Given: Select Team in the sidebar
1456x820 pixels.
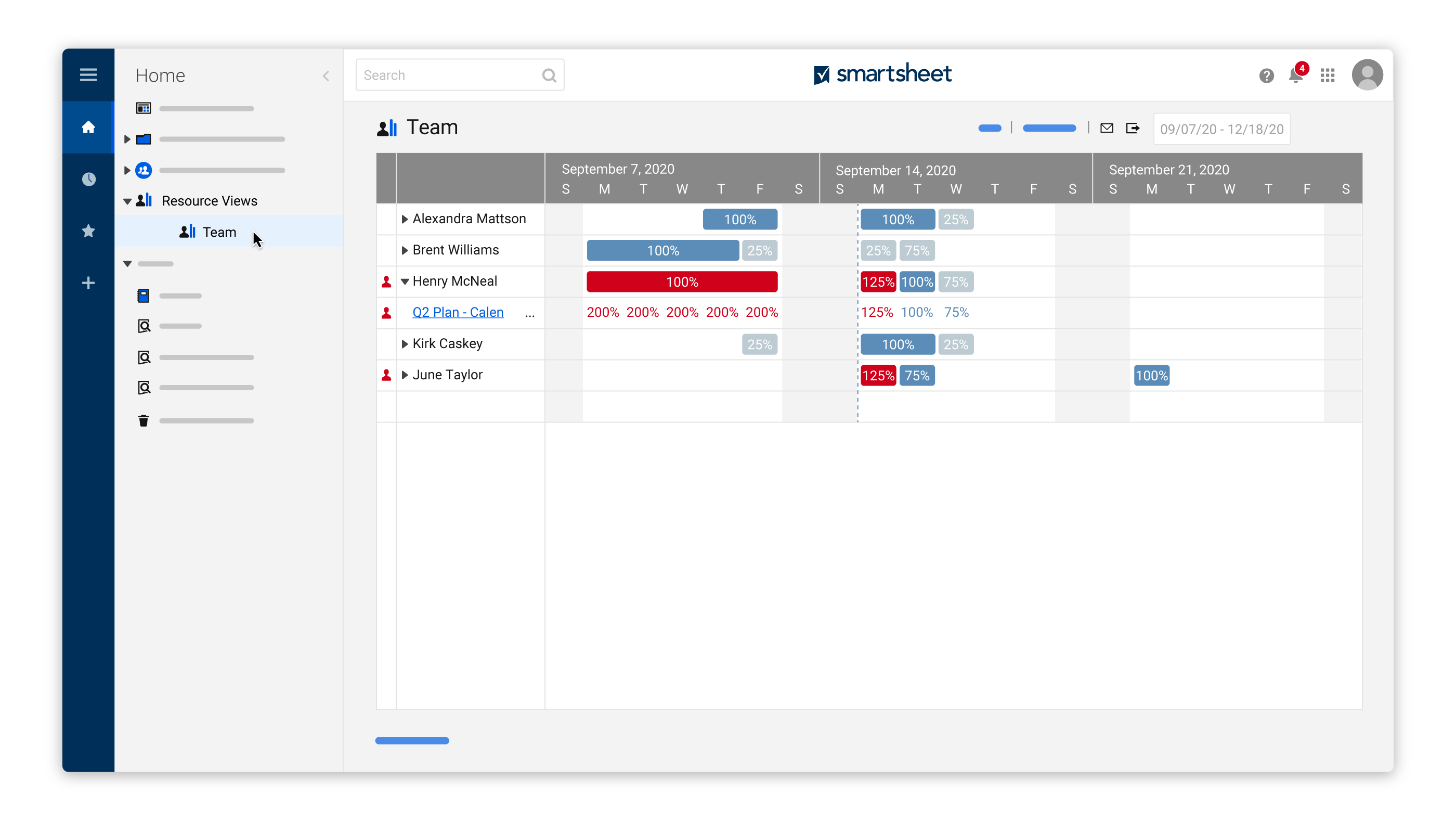Looking at the screenshot, I should tap(228, 232).
